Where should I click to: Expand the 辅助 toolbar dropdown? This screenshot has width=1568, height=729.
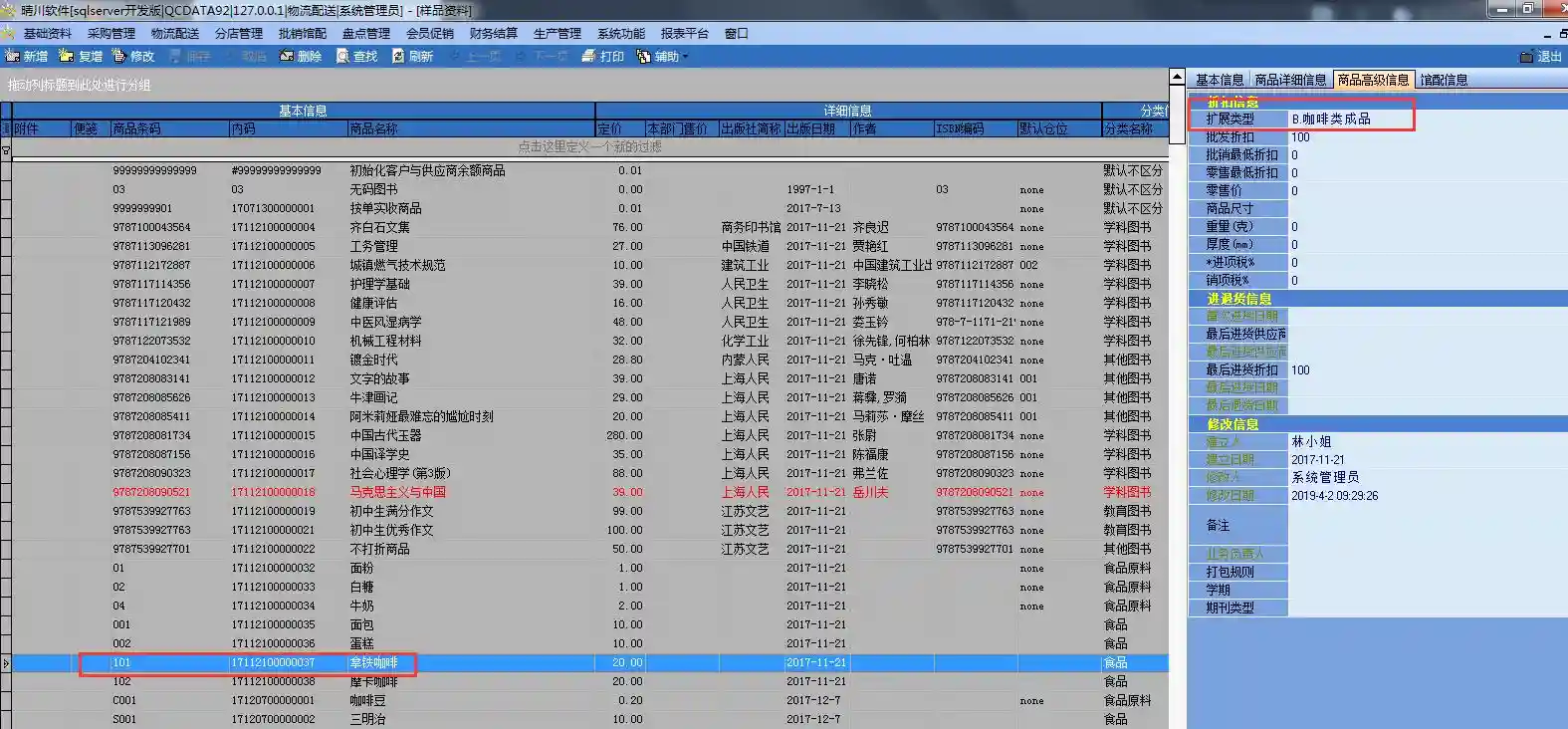pos(684,57)
